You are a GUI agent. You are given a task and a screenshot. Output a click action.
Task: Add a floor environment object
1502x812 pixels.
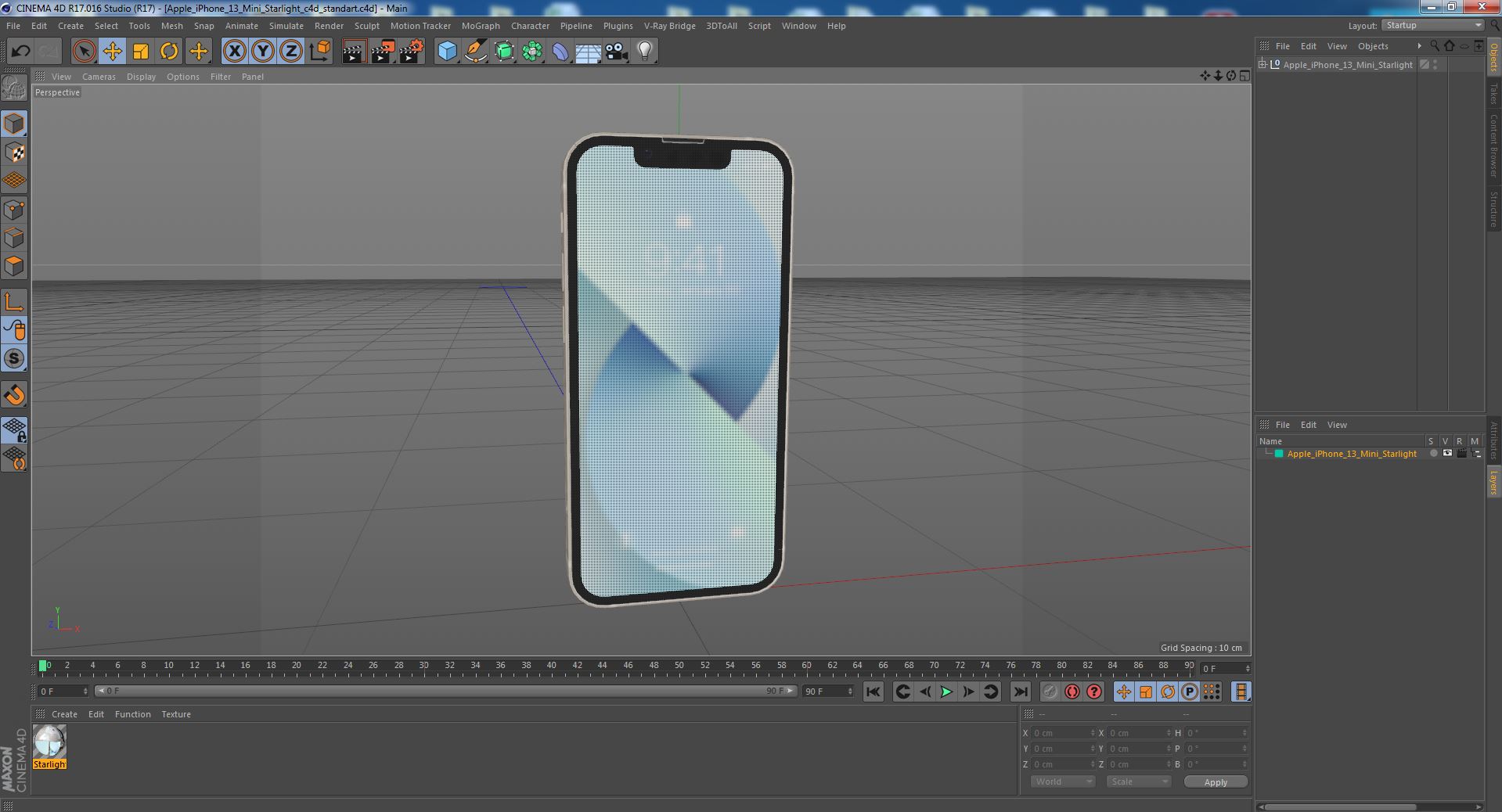[588, 52]
